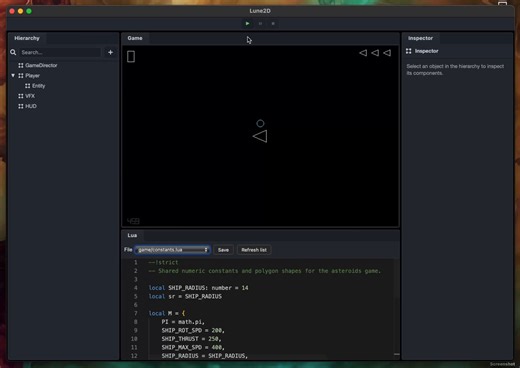The image size is (520, 368).
Task: Click the score rectangle in game view
Action: pyautogui.click(x=131, y=56)
